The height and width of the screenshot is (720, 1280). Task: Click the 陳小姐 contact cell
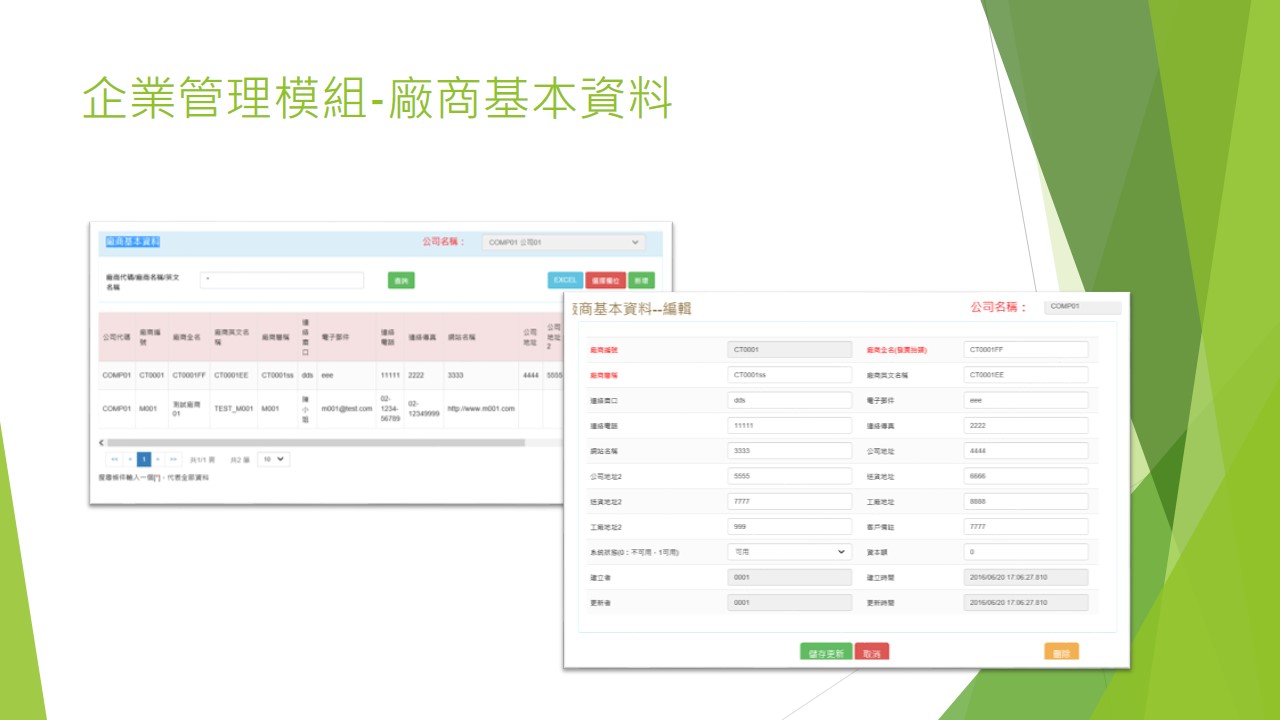(306, 408)
